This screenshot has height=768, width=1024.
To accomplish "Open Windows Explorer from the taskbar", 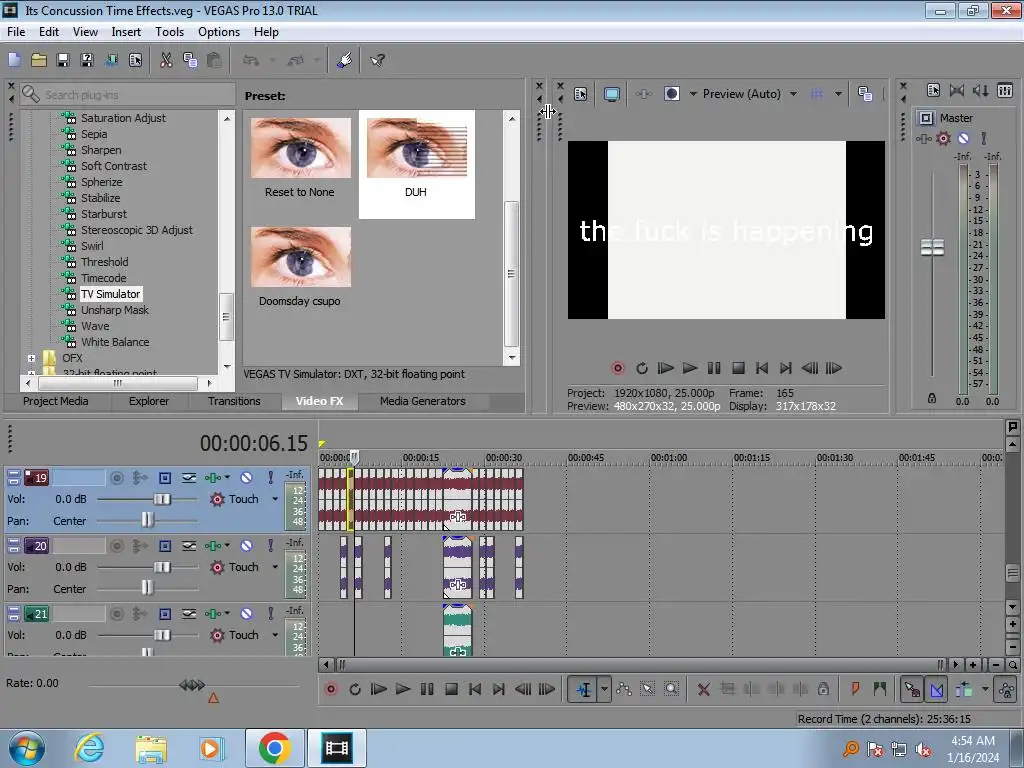I will coord(151,748).
